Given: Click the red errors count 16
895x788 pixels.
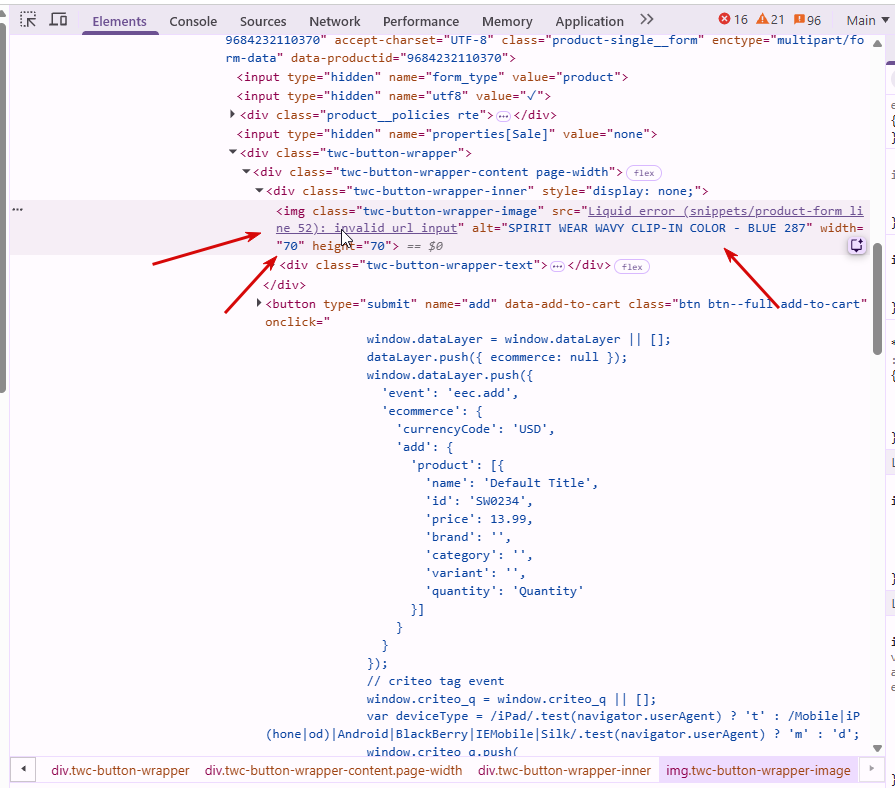Looking at the screenshot, I should [733, 20].
